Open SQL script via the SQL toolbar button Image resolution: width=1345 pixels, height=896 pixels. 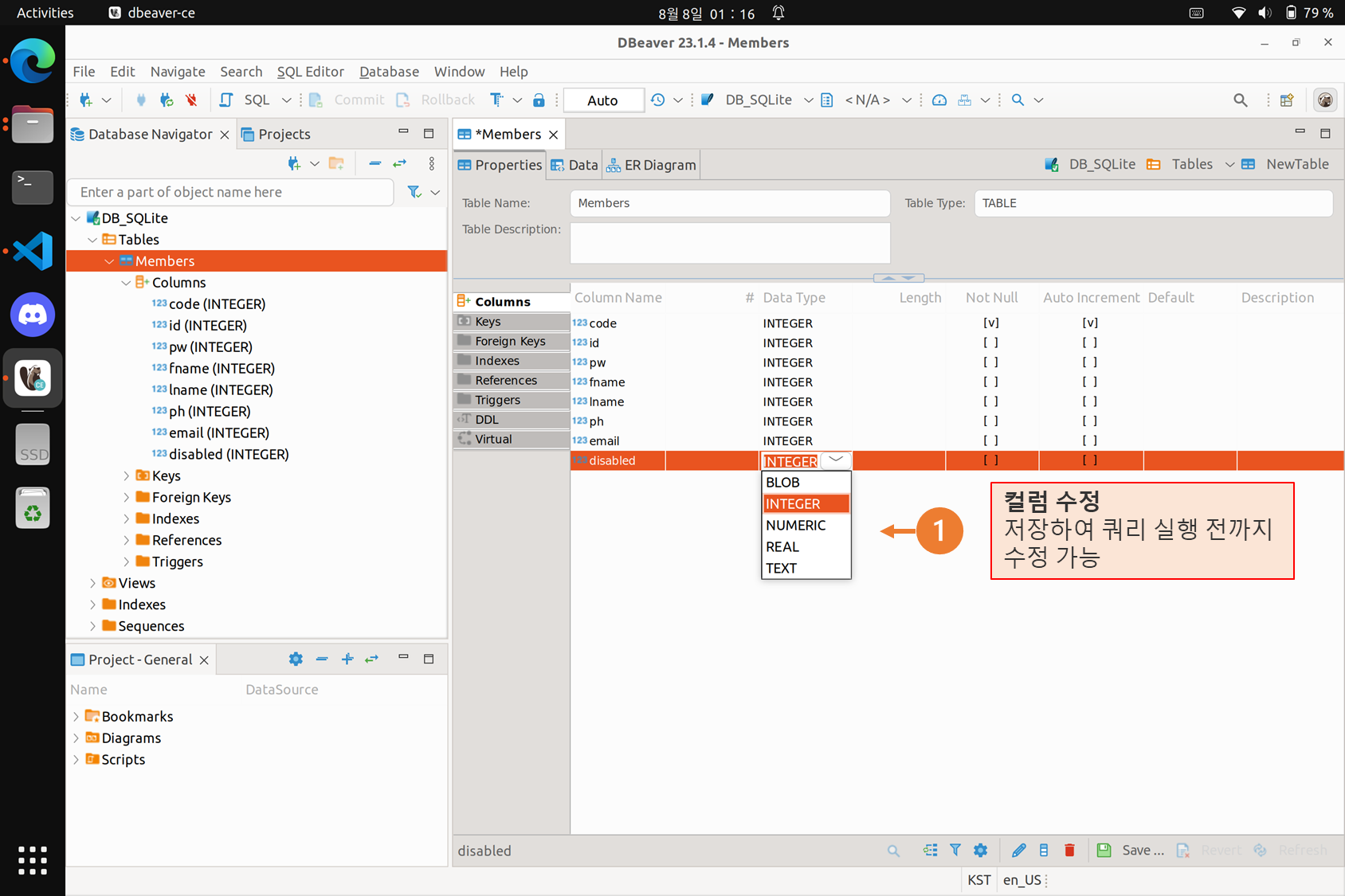(x=247, y=100)
